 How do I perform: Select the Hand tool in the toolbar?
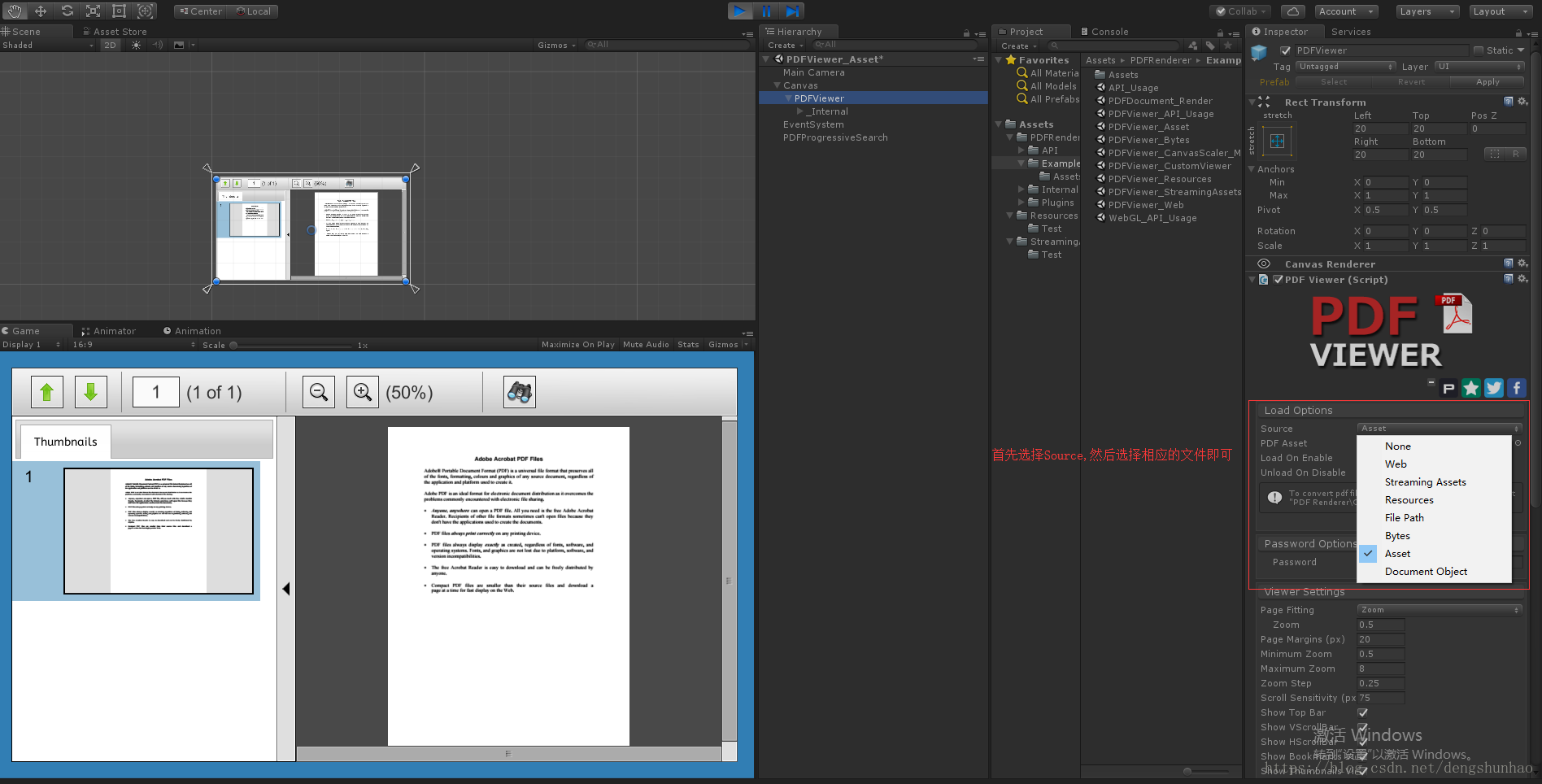click(x=14, y=11)
